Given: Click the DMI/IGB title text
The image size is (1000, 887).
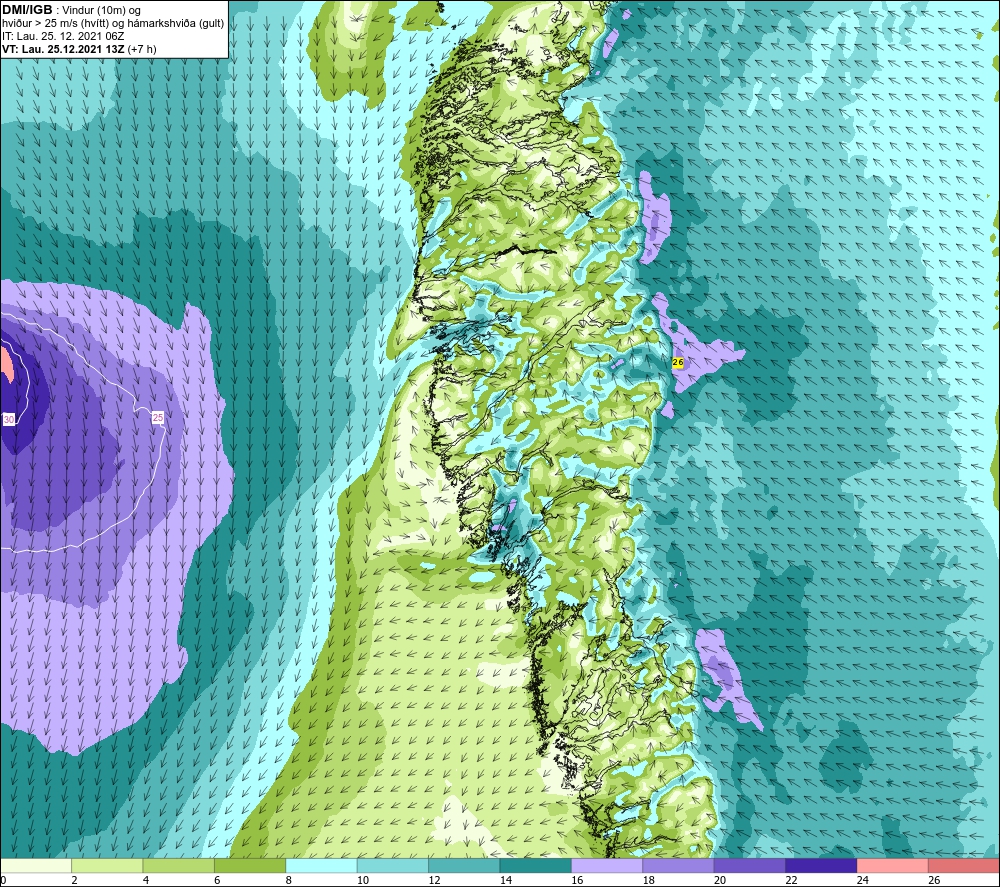Looking at the screenshot, I should click(27, 10).
